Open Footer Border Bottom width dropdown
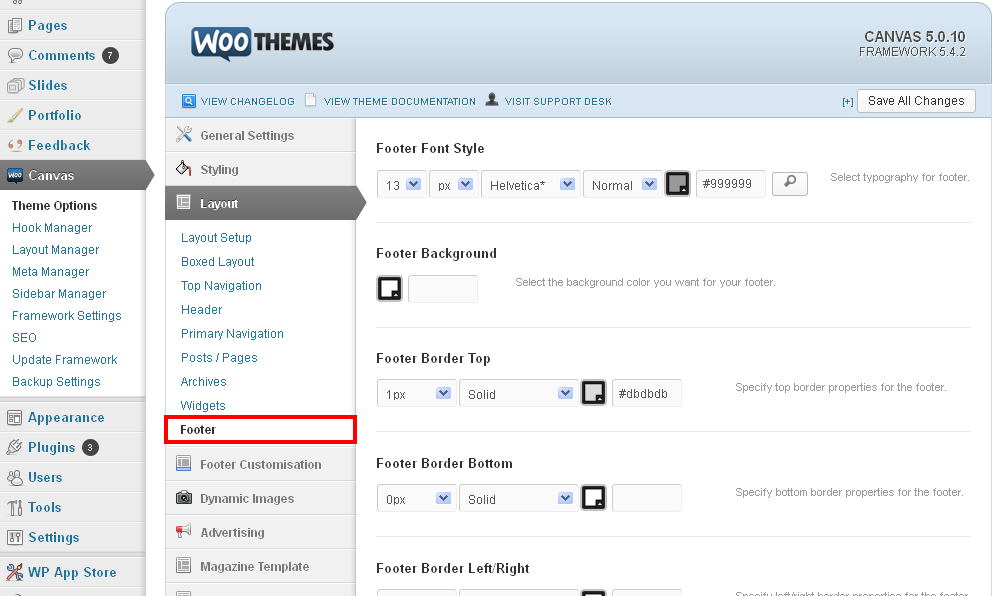This screenshot has width=998, height=596. pos(416,499)
